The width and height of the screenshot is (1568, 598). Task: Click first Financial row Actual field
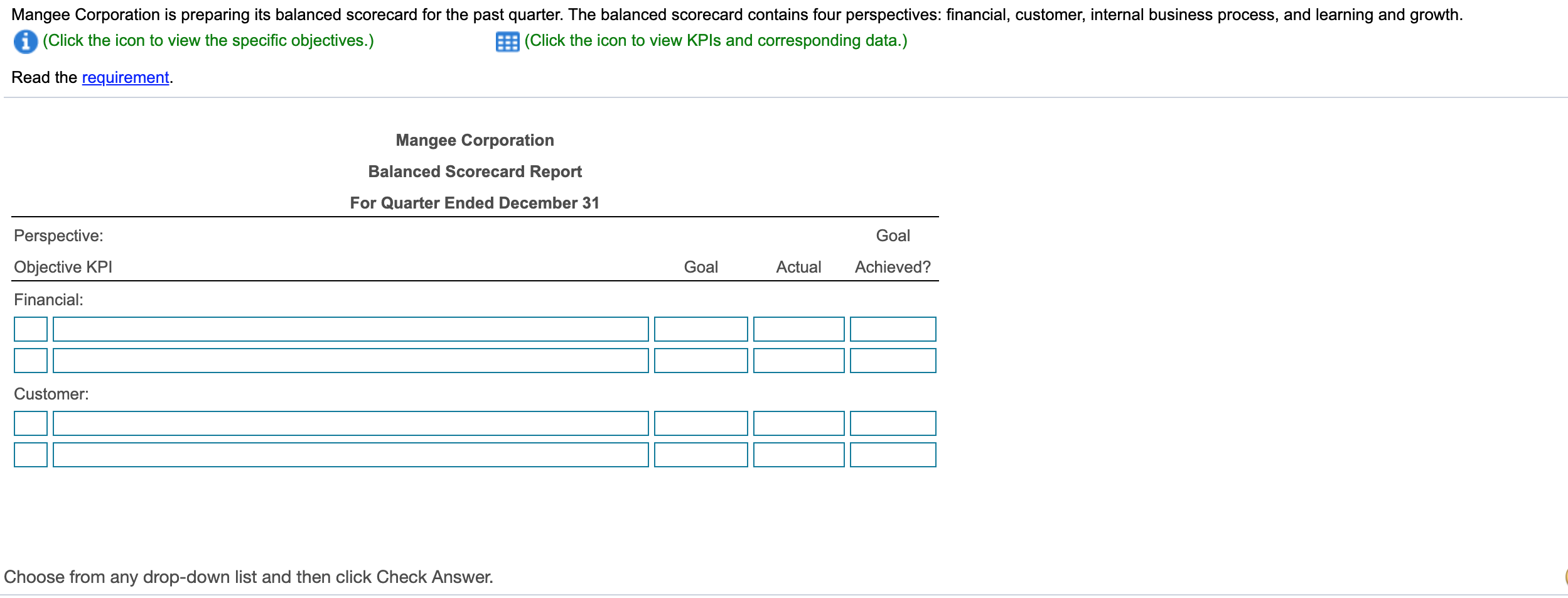(x=798, y=329)
